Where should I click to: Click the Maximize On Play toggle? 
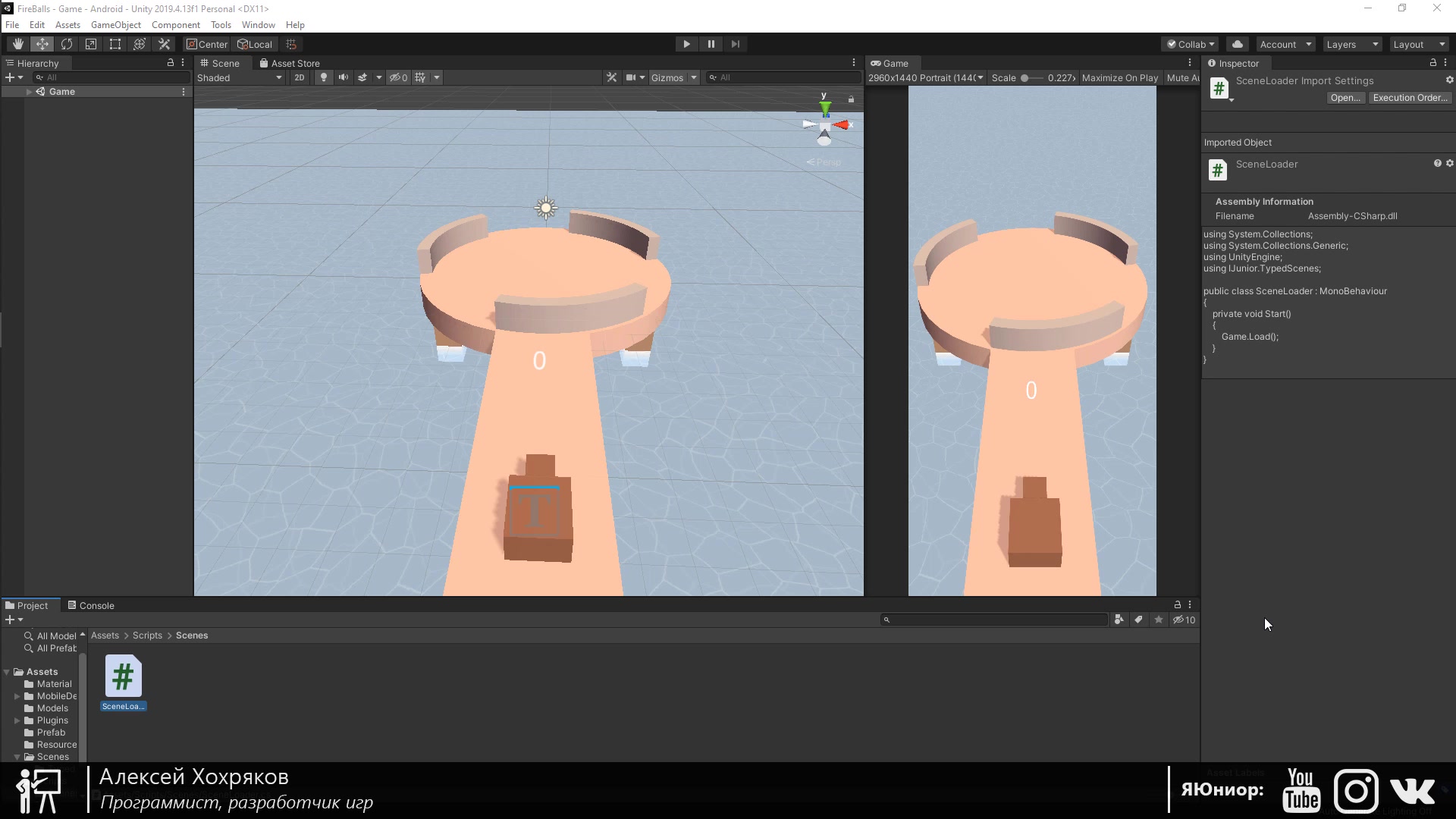tap(1118, 77)
